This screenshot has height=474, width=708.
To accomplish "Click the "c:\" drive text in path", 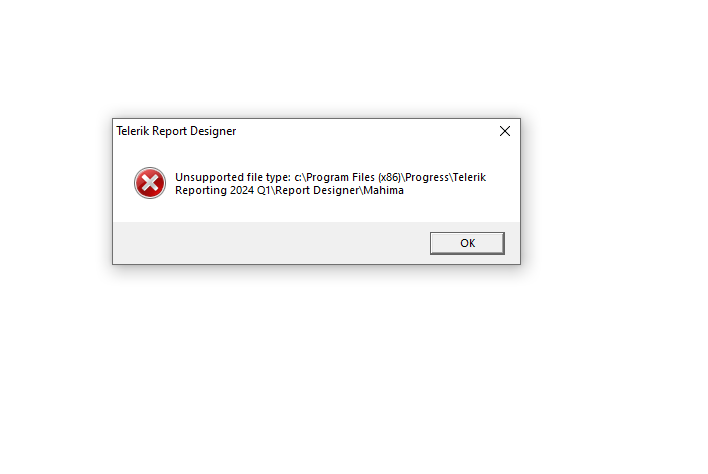I will pyautogui.click(x=299, y=177).
